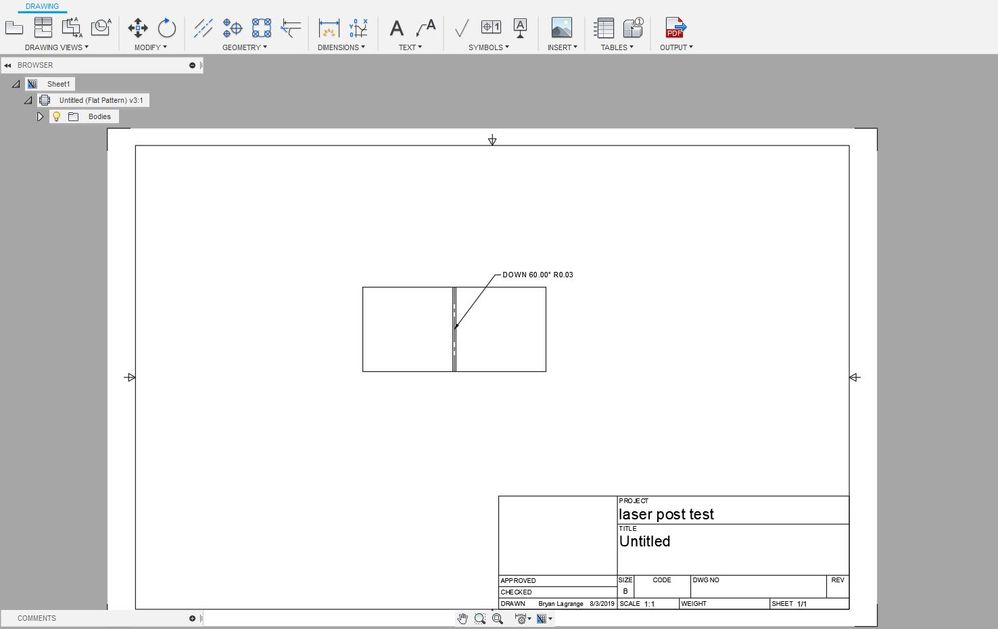This screenshot has height=629, width=998.
Task: Click the DWG NO title block cell
Action: coord(759,586)
